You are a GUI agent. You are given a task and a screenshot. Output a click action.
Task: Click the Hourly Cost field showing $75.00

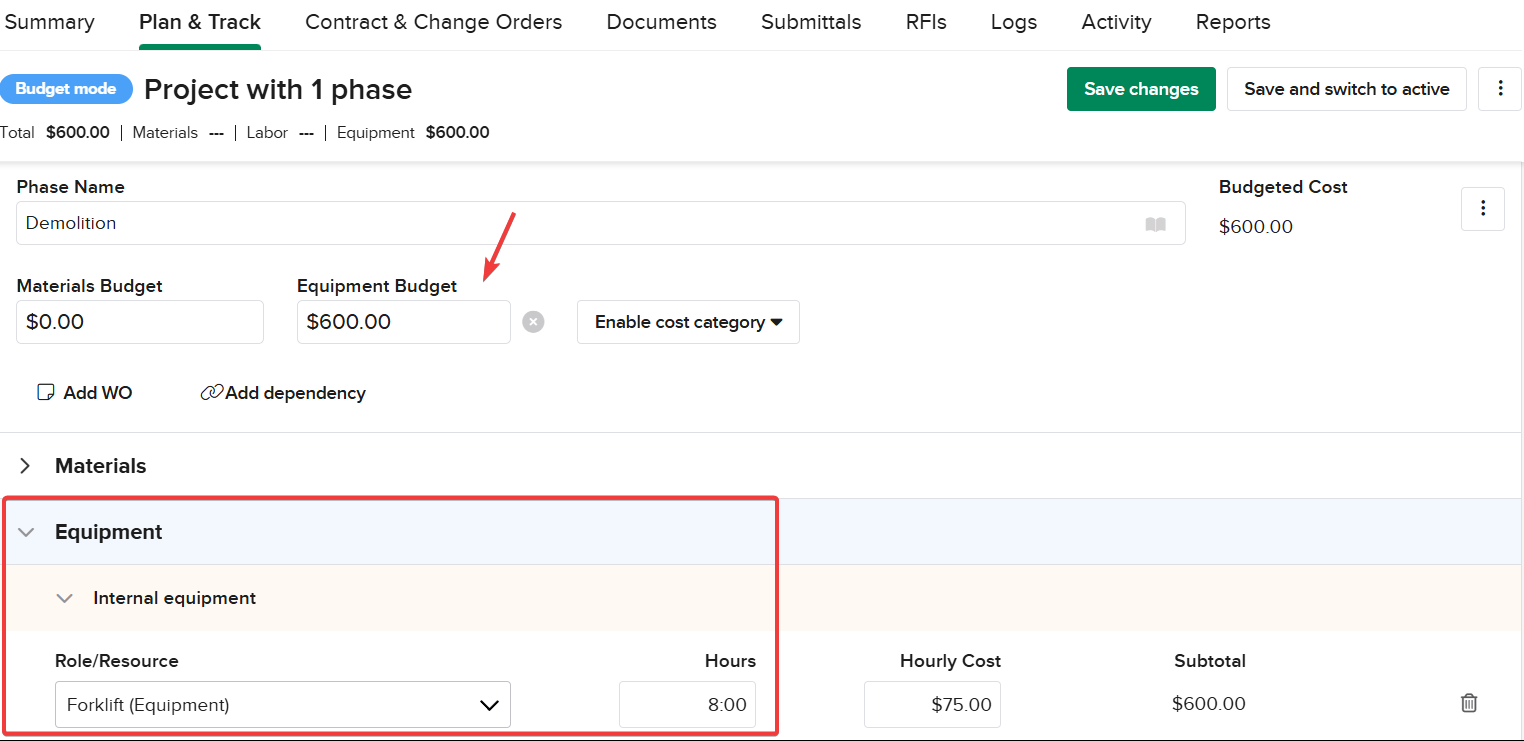point(932,705)
